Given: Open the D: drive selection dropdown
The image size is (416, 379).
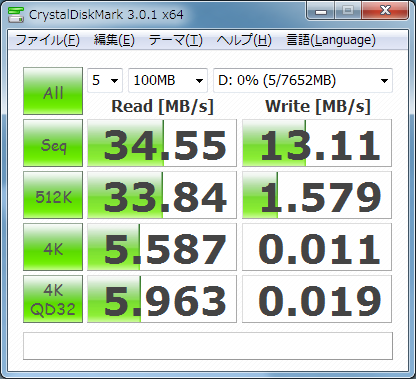Looking at the screenshot, I should [x=303, y=80].
